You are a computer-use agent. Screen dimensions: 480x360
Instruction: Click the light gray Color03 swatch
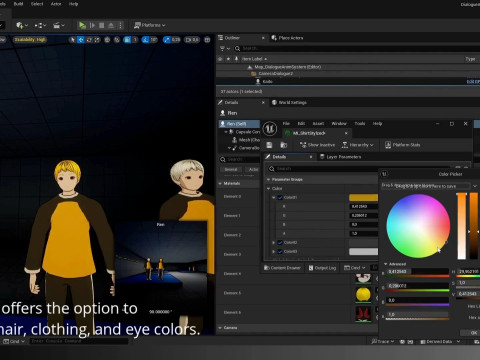point(363,252)
